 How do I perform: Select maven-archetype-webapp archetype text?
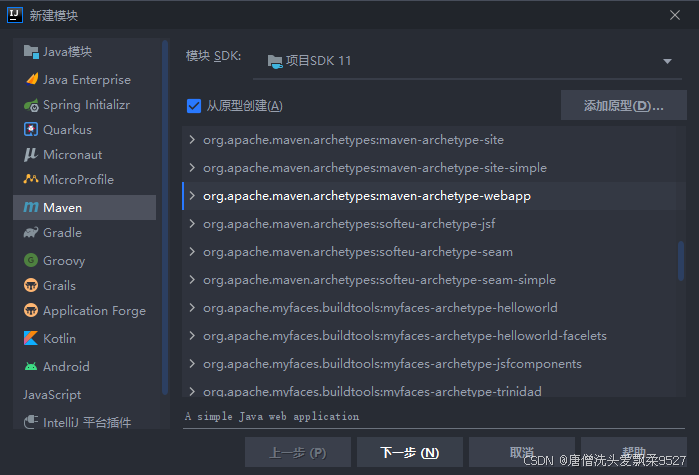367,196
